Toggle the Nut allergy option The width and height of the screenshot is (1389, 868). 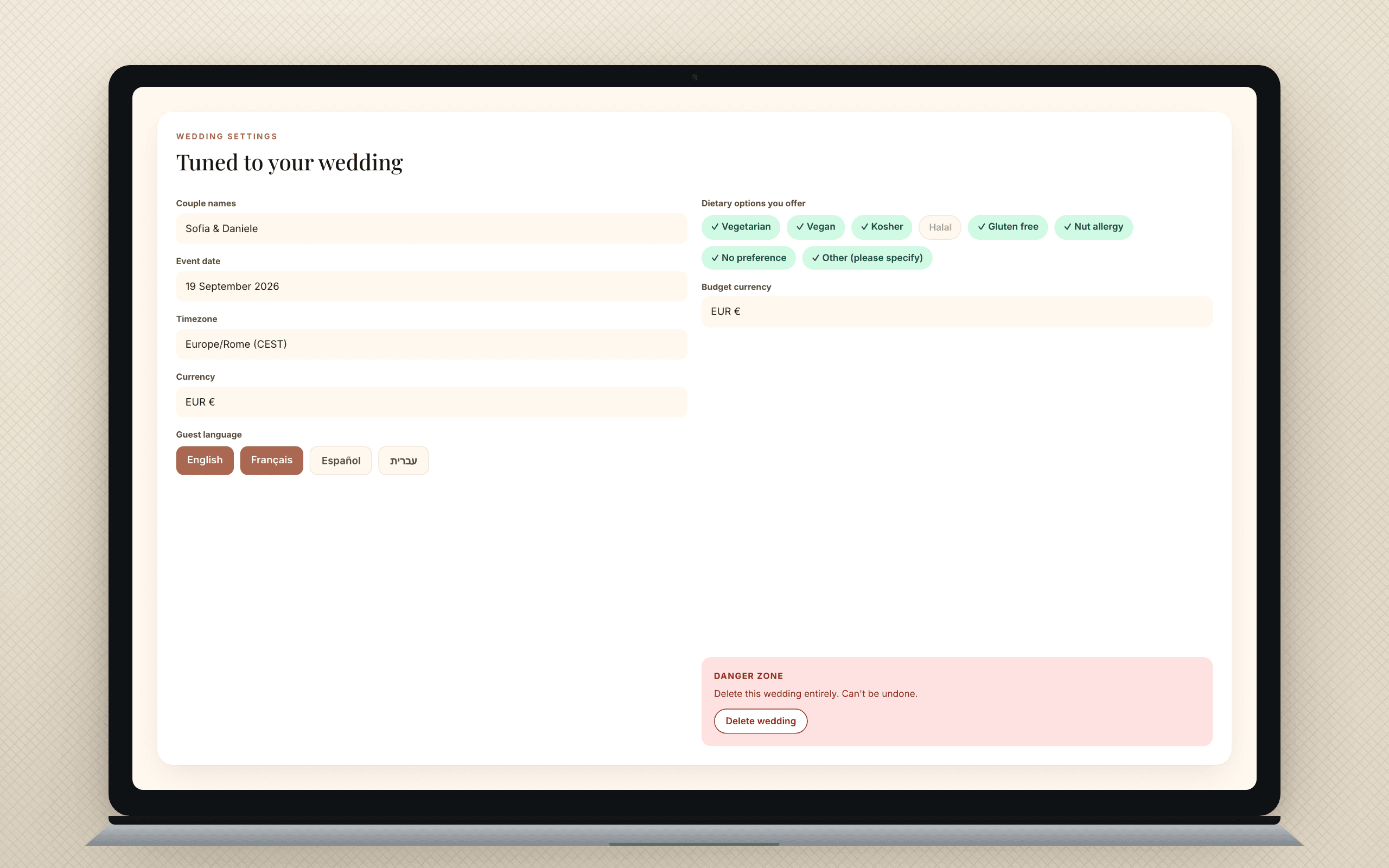pyautogui.click(x=1093, y=227)
